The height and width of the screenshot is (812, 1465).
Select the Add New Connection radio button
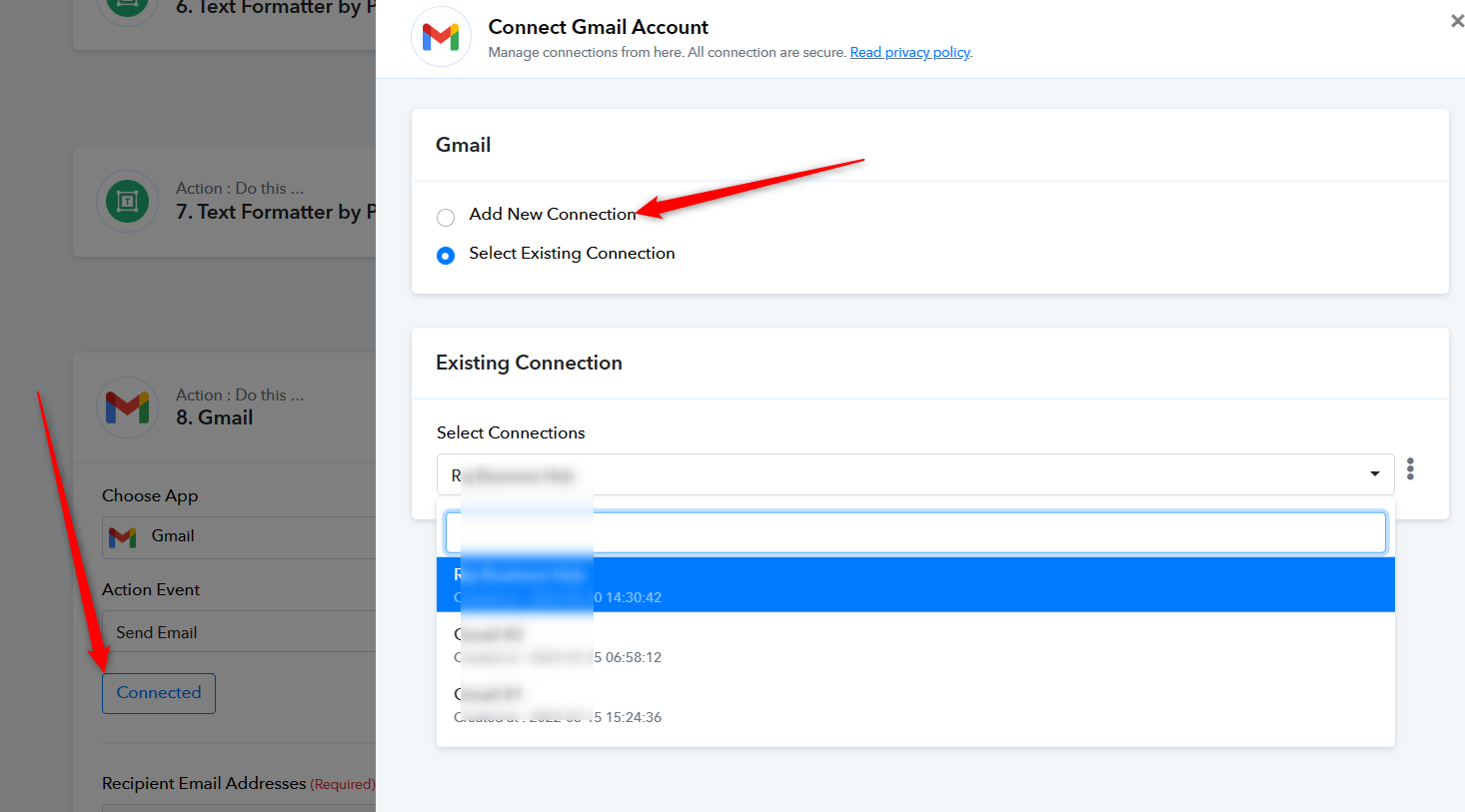coord(446,217)
